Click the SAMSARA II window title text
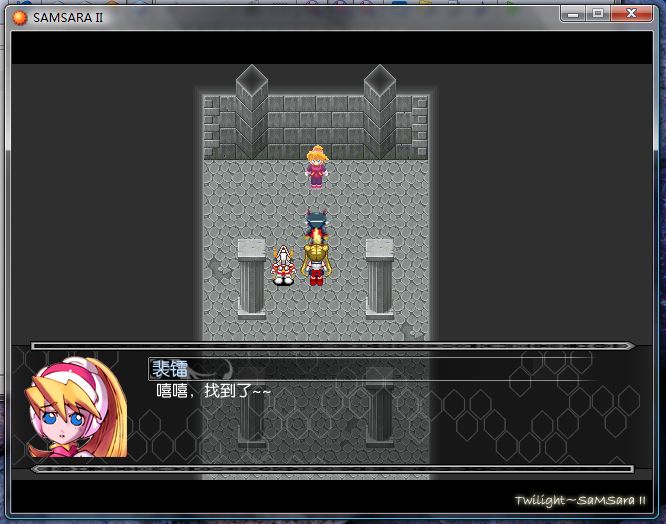Image resolution: width=666 pixels, height=524 pixels. 68,18
